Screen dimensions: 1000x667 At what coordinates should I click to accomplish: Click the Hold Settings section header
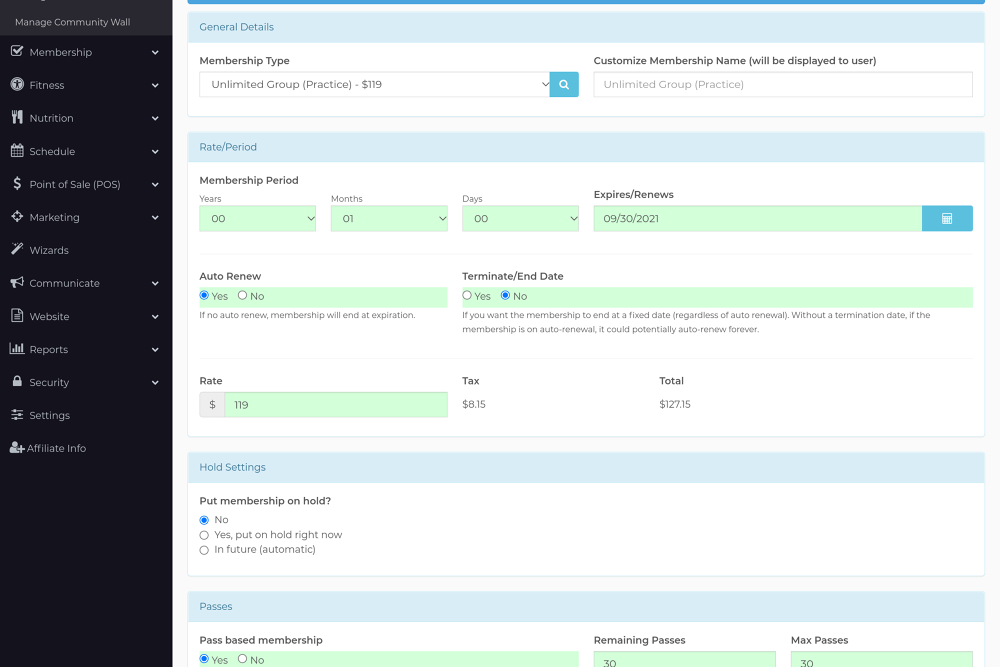pyautogui.click(x=586, y=467)
